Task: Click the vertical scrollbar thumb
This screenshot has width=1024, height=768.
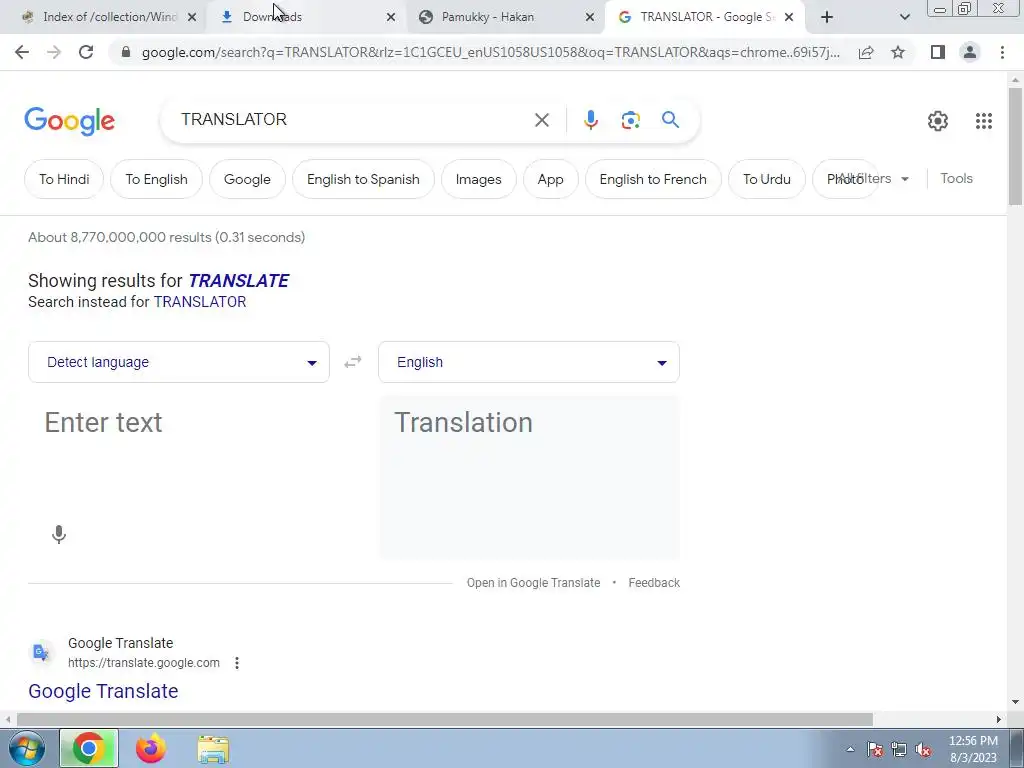Action: click(1014, 145)
